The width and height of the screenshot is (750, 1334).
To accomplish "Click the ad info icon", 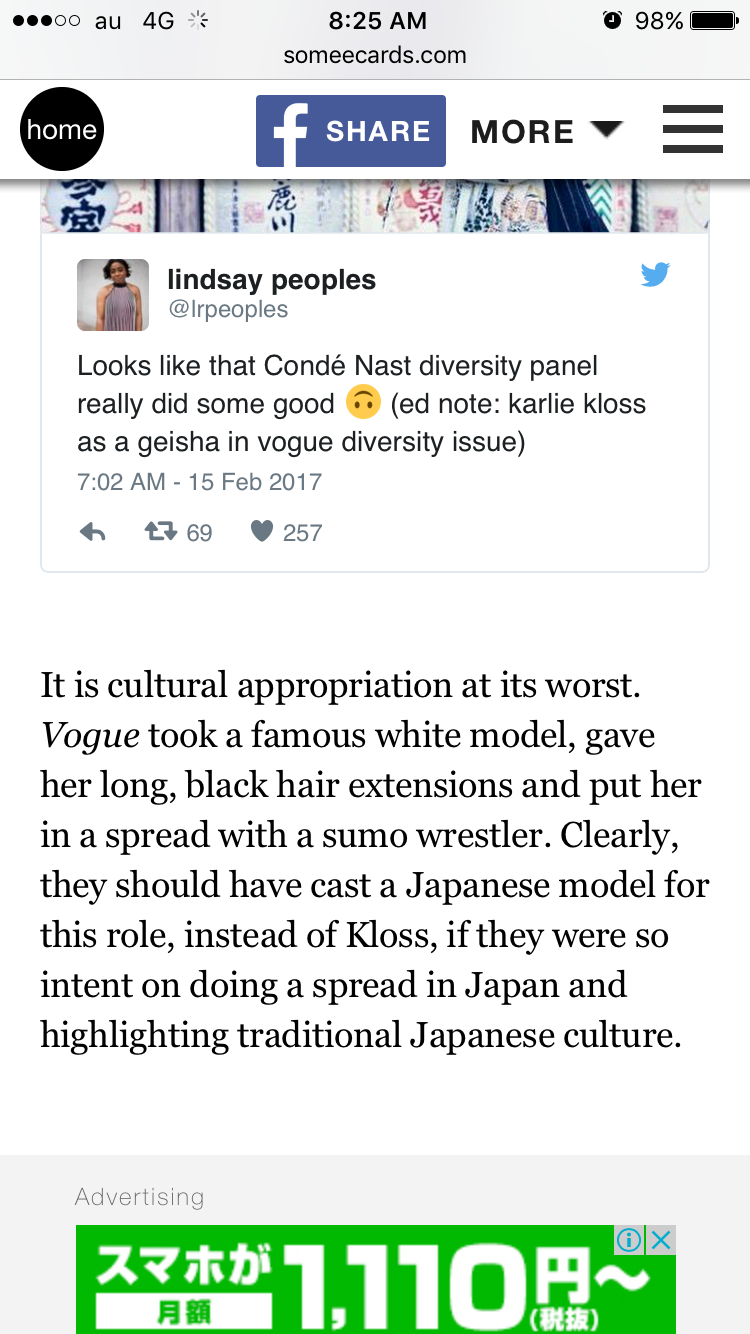I will click(x=629, y=1241).
